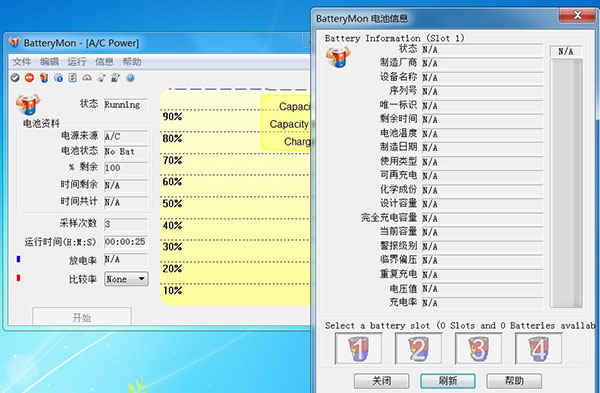
Task: Open the 文件 menu
Action: [x=22, y=62]
